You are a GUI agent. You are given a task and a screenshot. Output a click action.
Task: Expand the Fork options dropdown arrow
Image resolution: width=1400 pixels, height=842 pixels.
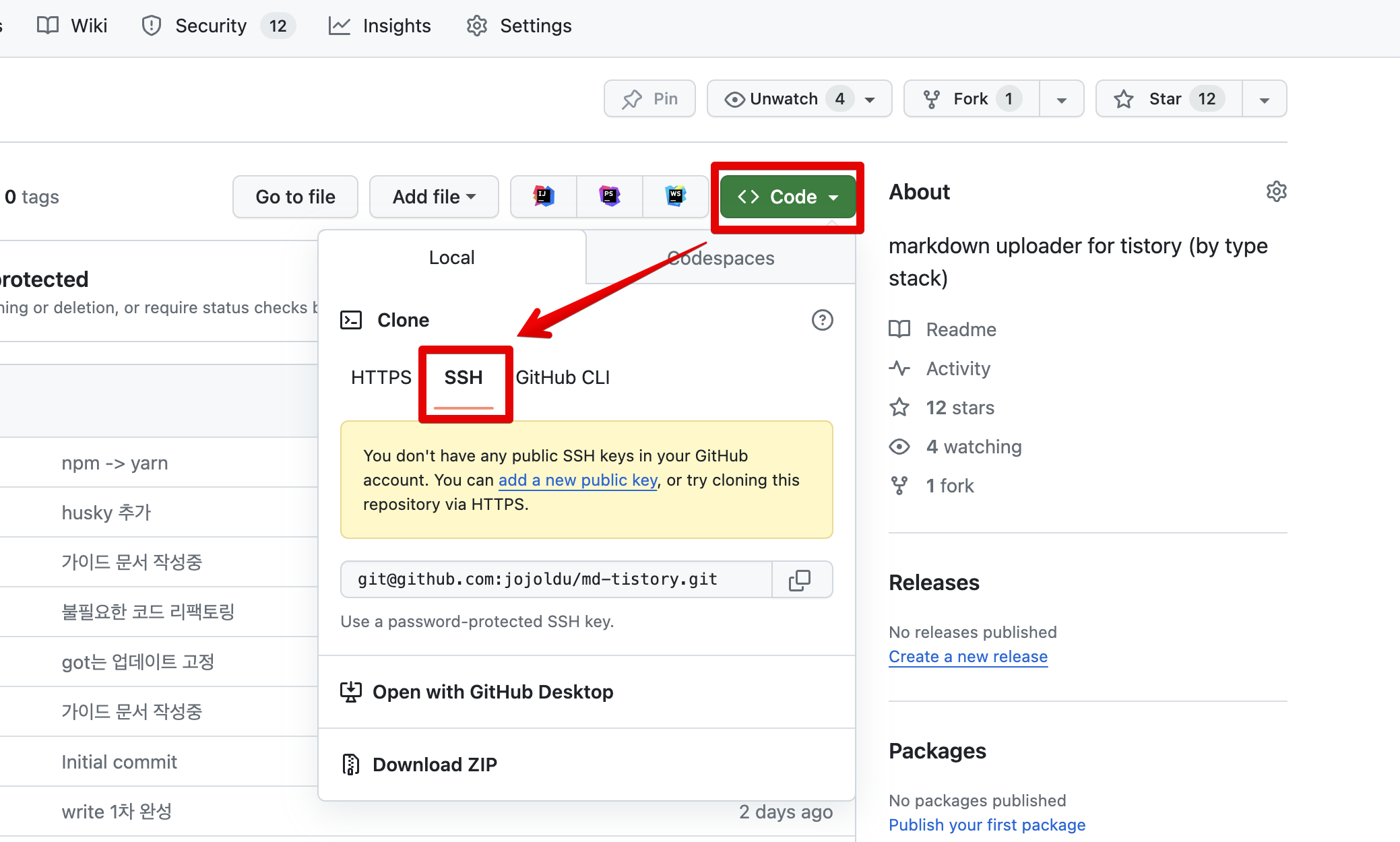point(1062,100)
